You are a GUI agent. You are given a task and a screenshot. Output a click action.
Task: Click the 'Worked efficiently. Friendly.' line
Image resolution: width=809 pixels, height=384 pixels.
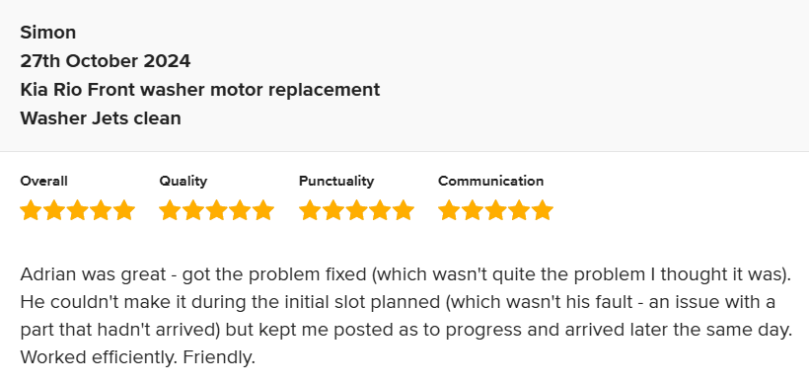coord(138,357)
